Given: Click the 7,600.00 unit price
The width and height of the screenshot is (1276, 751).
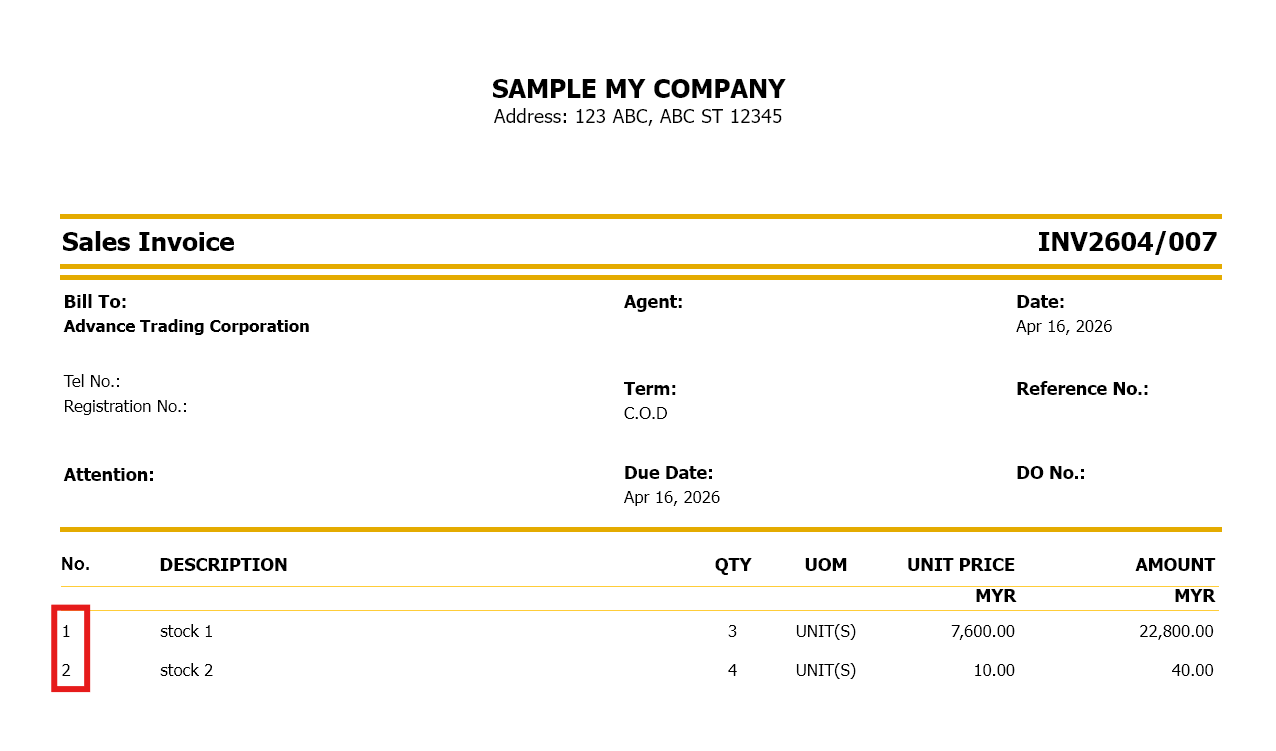Looking at the screenshot, I should [x=979, y=631].
